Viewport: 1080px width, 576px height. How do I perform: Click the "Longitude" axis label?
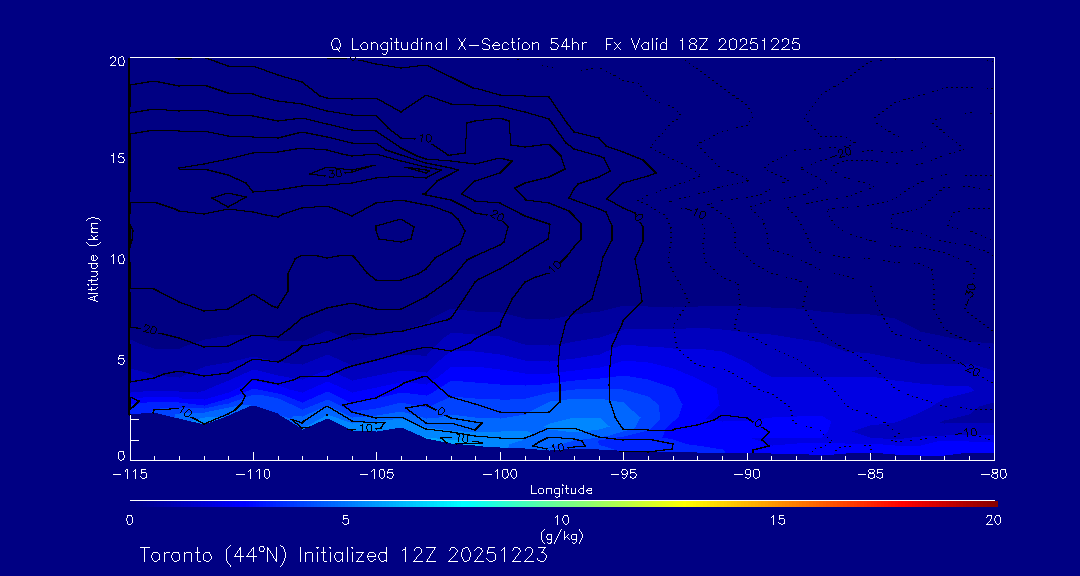click(561, 490)
